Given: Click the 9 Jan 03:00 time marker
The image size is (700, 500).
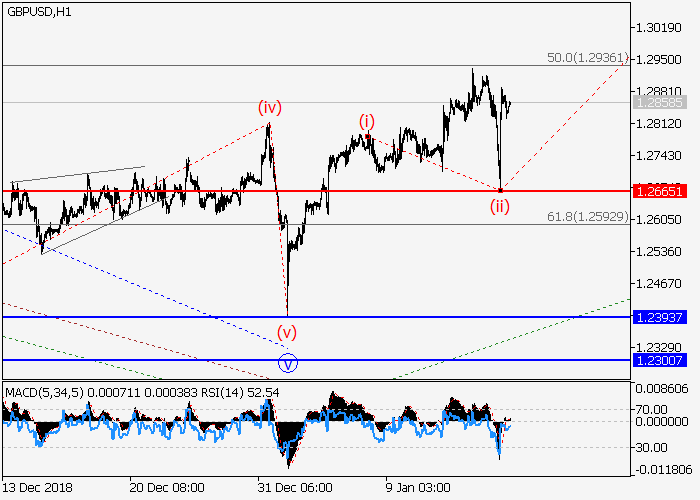Looking at the screenshot, I should (x=418, y=489).
